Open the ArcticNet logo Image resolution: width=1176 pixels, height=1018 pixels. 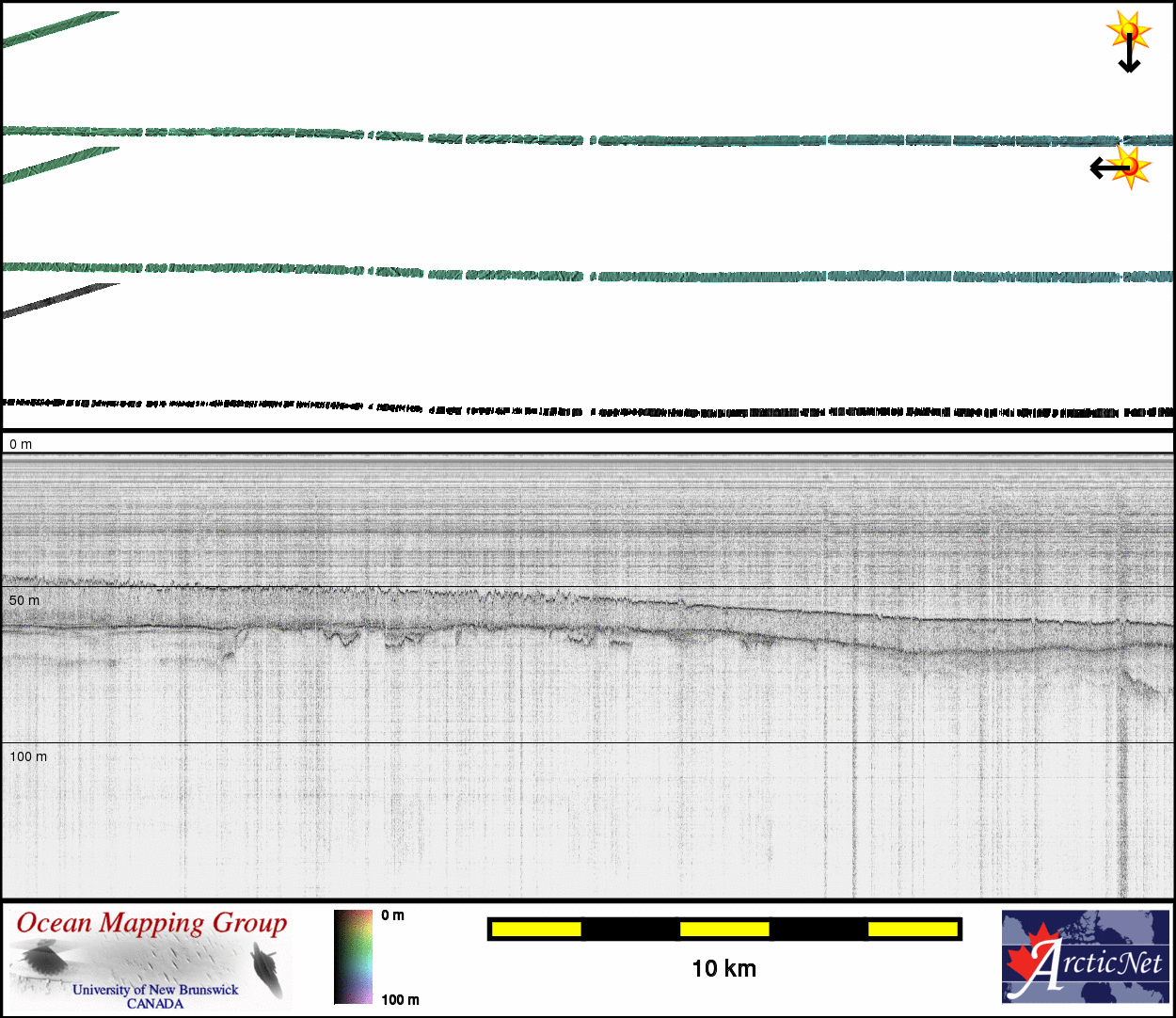1086,956
